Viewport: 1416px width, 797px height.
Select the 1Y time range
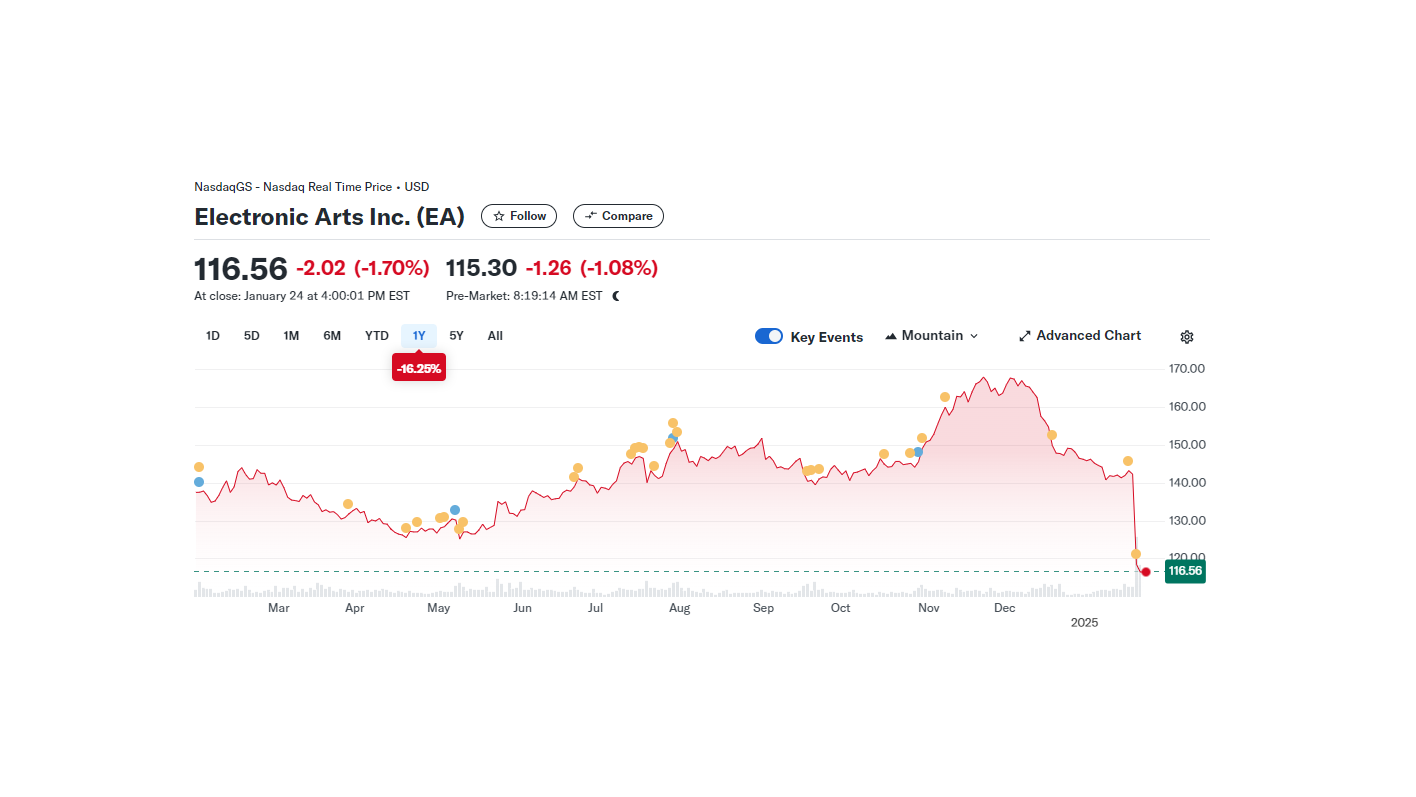419,336
